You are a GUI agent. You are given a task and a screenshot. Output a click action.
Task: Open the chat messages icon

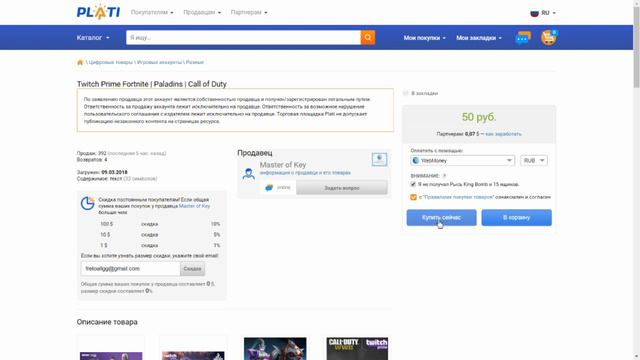[x=523, y=38]
